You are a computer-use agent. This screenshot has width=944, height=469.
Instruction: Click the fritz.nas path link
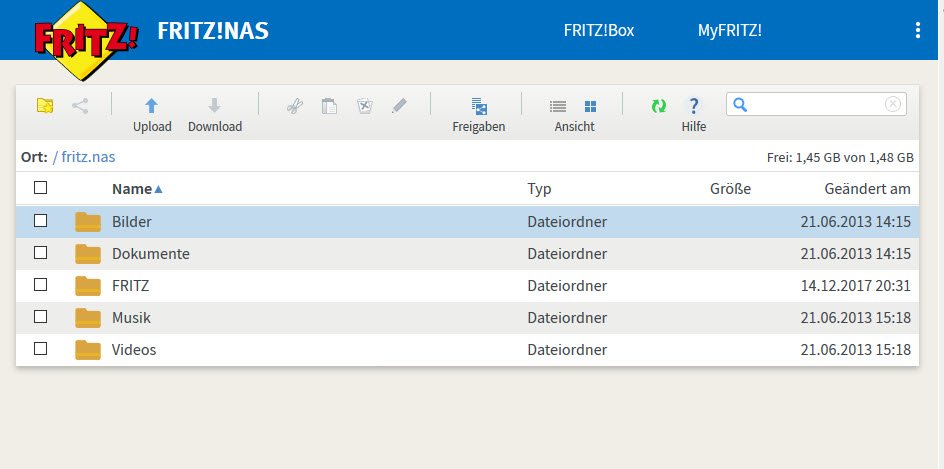point(88,157)
